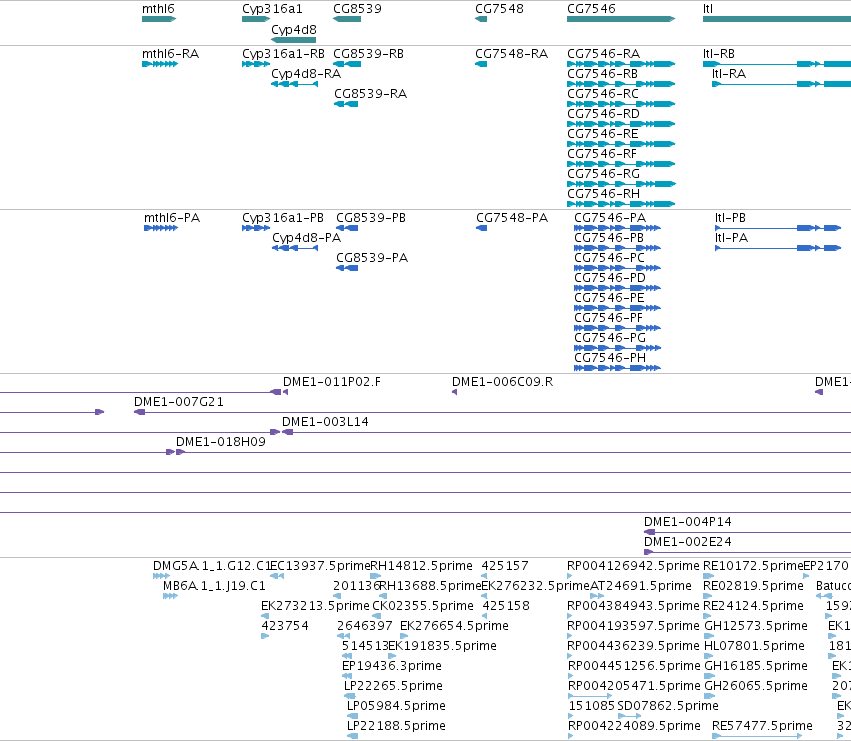Select protein Cyp4d8-PA

pos(295,248)
